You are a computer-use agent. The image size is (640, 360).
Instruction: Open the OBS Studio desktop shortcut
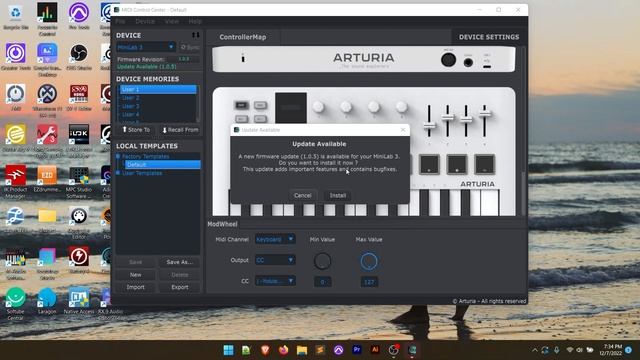[79, 56]
